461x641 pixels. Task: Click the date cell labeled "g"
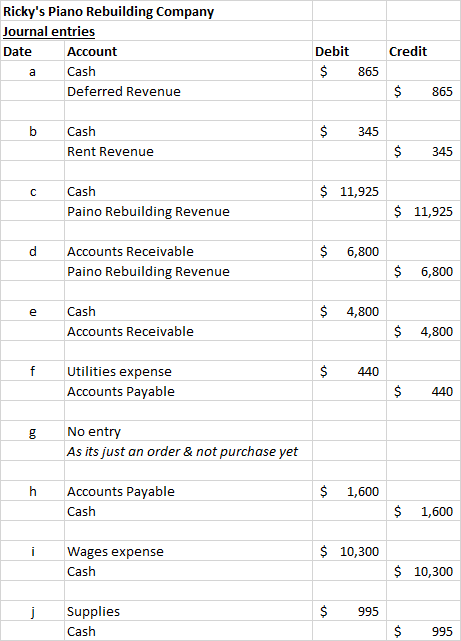point(32,431)
